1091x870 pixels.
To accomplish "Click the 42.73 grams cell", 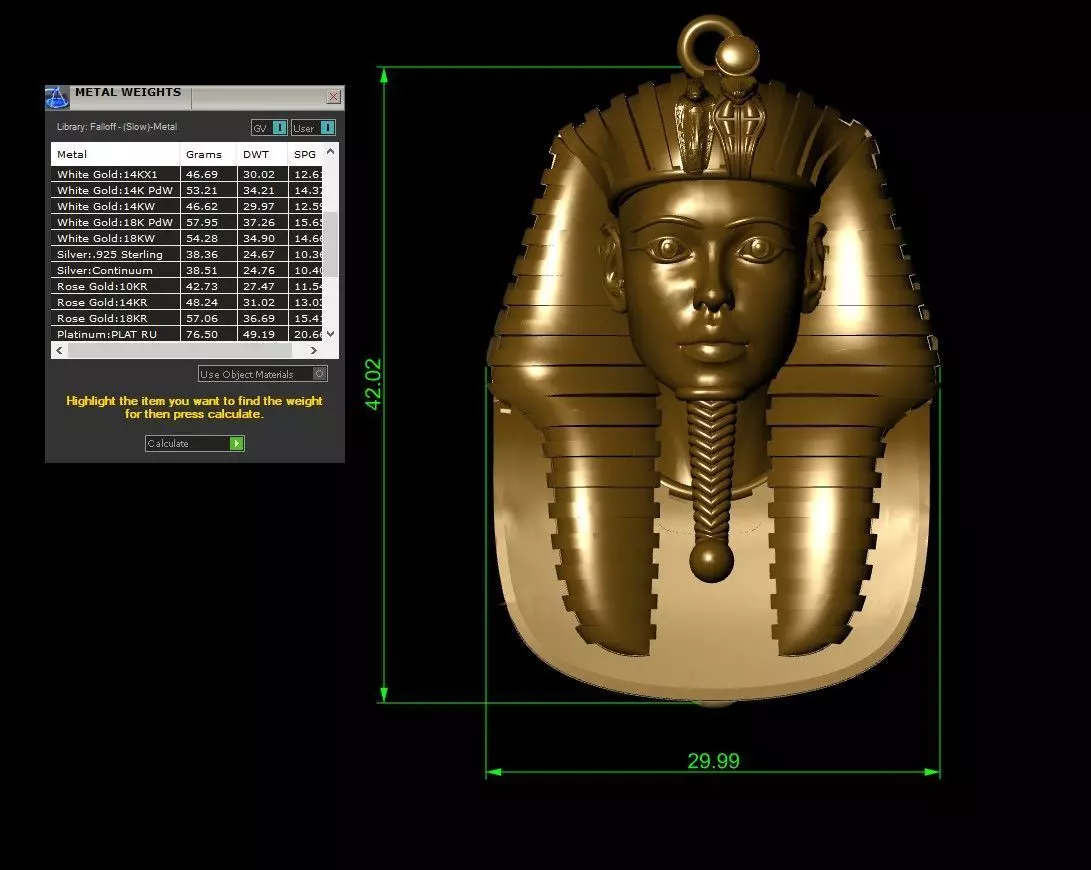I will click(x=208, y=286).
